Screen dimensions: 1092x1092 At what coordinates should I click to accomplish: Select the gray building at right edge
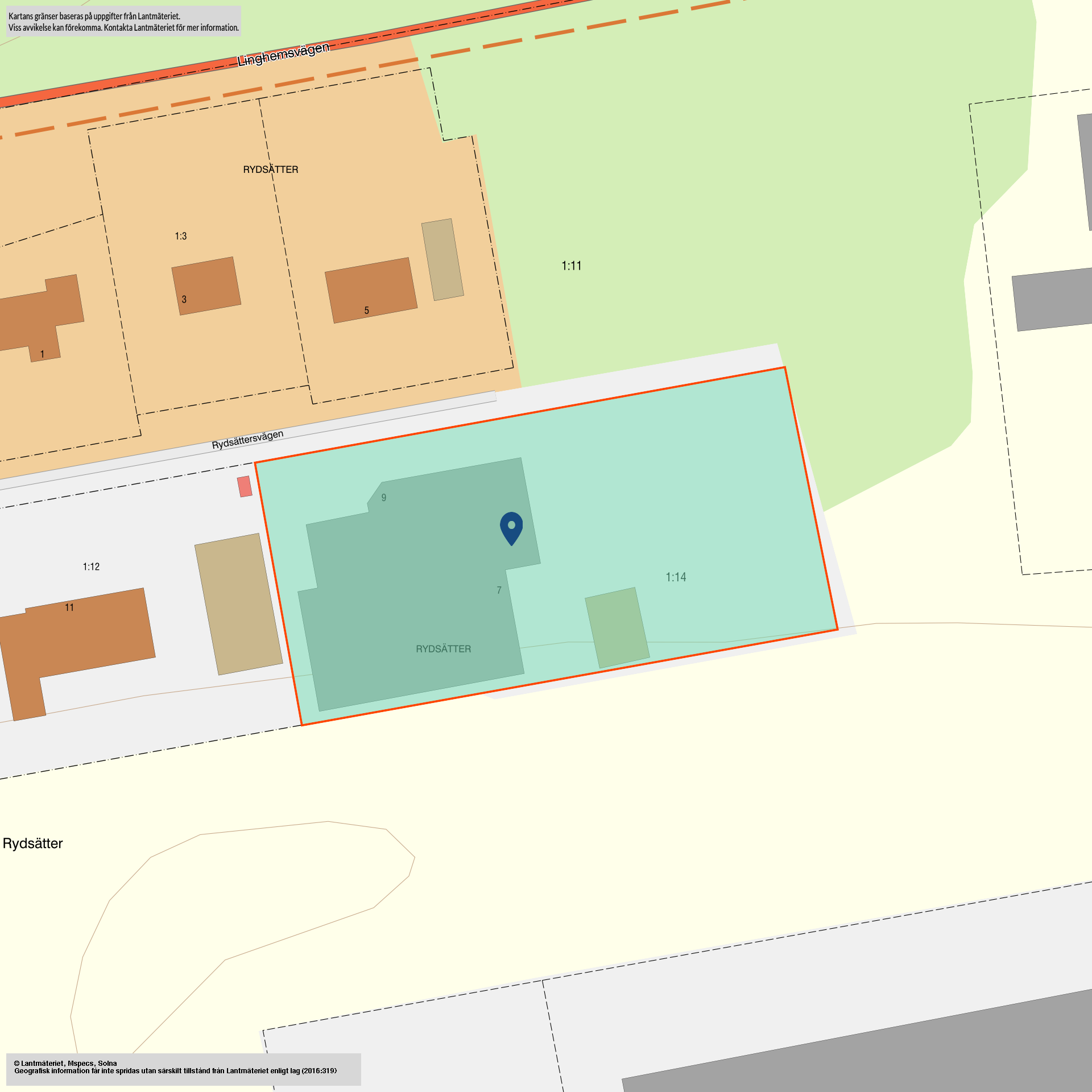(1052, 299)
